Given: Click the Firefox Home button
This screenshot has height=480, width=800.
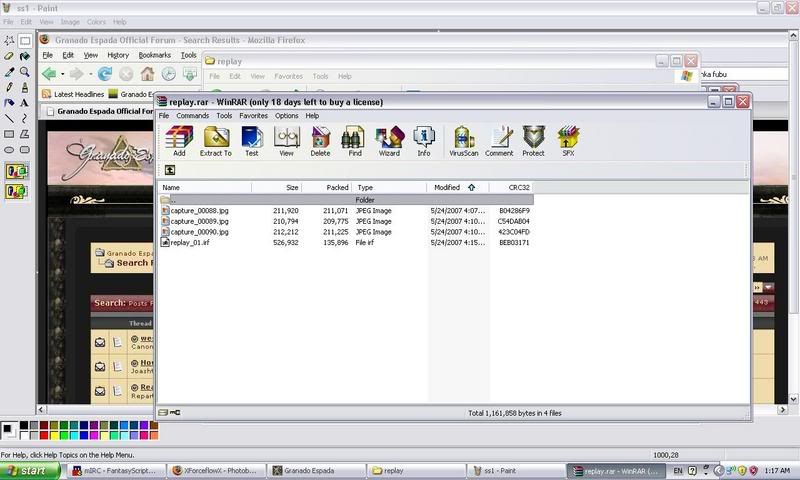Looking at the screenshot, I should point(147,74).
